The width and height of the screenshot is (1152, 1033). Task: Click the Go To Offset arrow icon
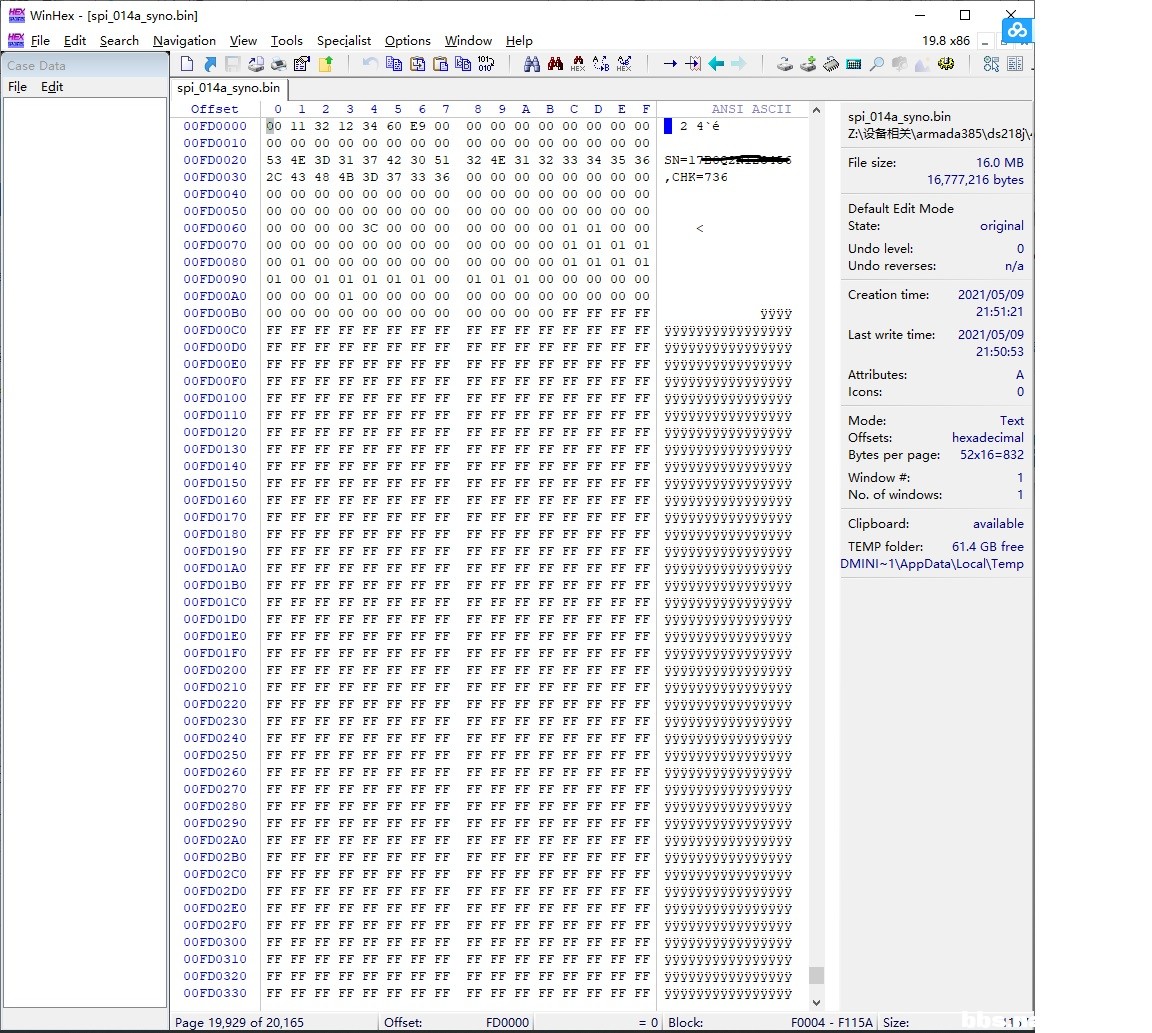click(x=670, y=64)
